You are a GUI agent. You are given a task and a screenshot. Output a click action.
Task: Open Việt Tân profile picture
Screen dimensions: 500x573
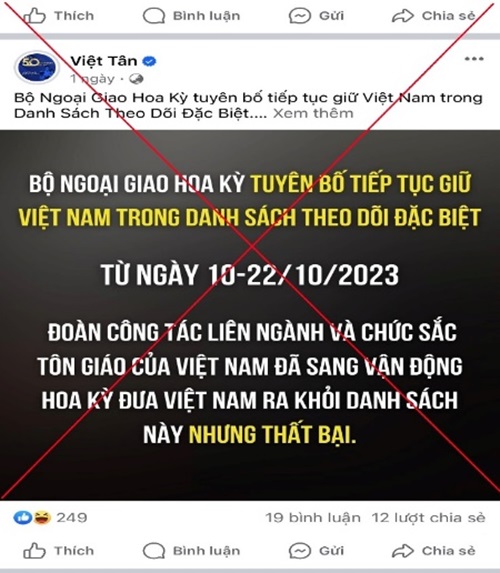tap(37, 67)
